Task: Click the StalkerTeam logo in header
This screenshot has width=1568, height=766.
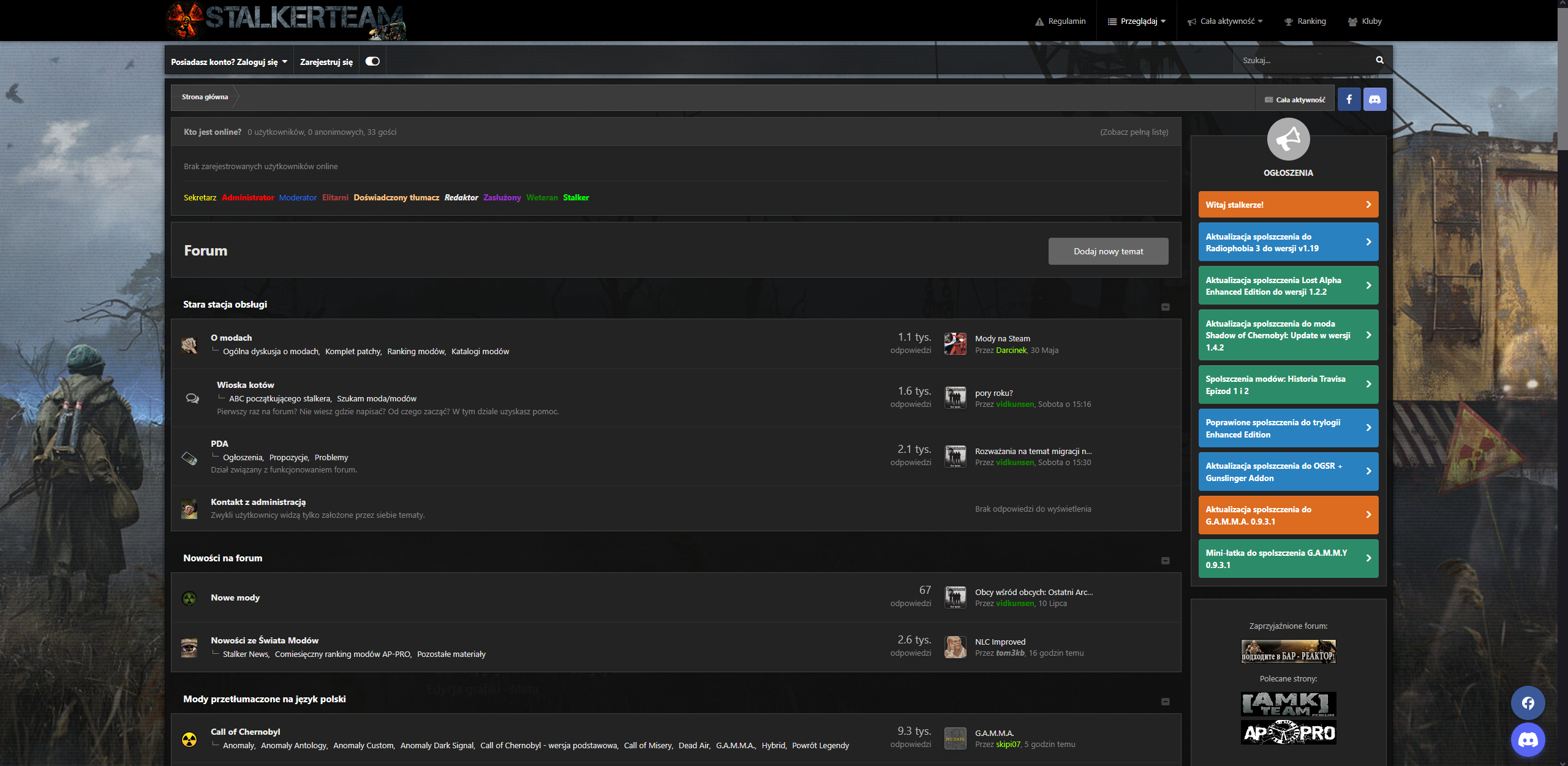Action: (x=286, y=21)
